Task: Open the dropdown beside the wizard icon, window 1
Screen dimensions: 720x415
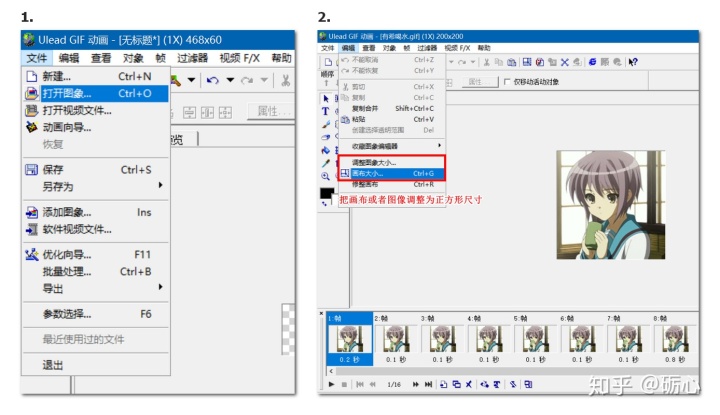Action: (x=191, y=81)
